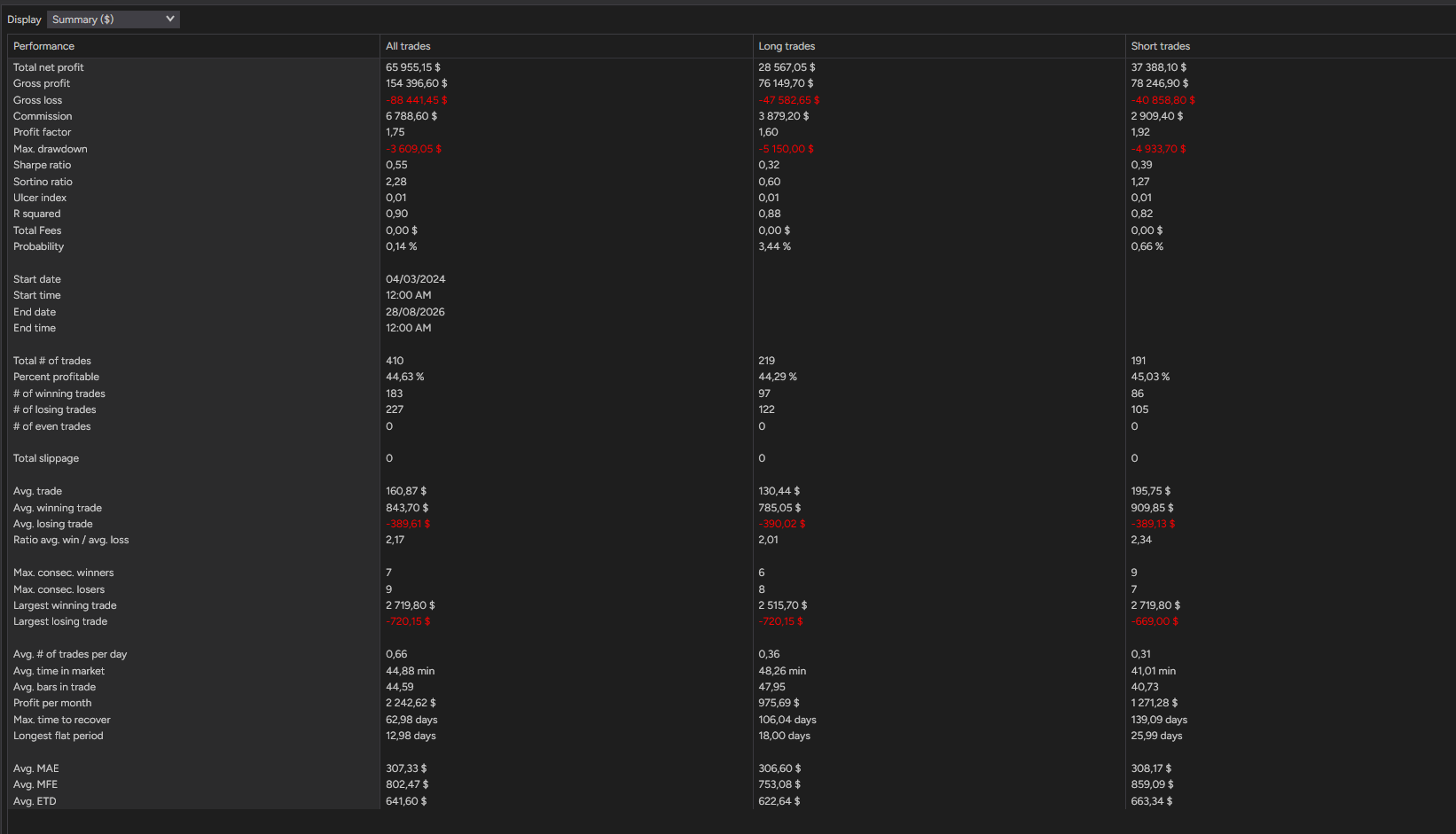This screenshot has height=834, width=1456.
Task: Click Short trades max recover 139,09 days
Action: click(1159, 720)
